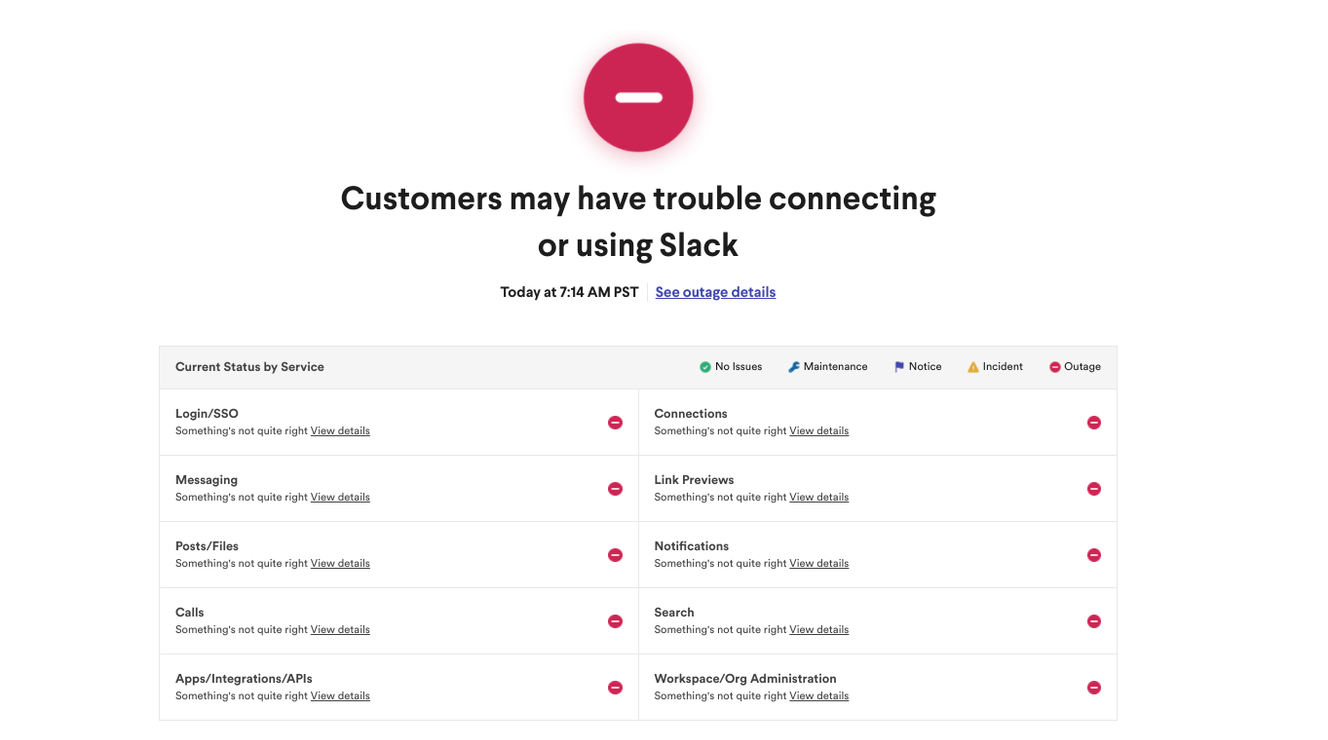Open the See outage details link
The image size is (1328, 740).
(x=715, y=292)
